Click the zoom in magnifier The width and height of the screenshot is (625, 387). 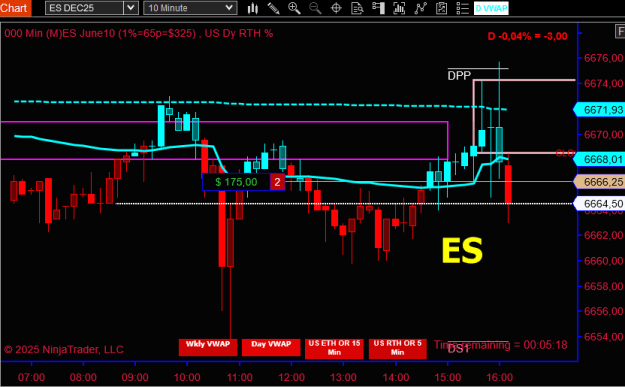point(294,8)
